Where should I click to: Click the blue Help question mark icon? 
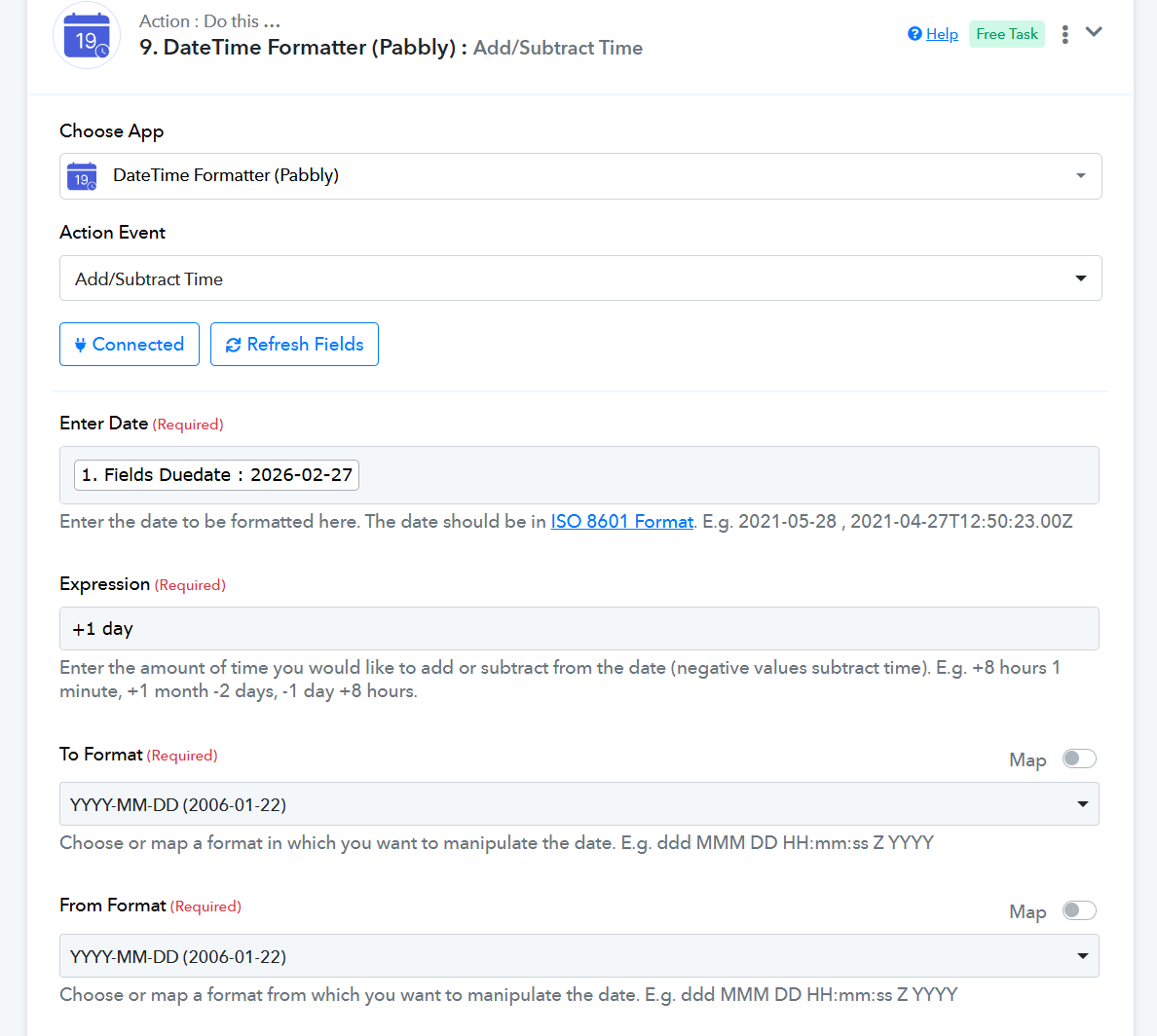pos(914,34)
